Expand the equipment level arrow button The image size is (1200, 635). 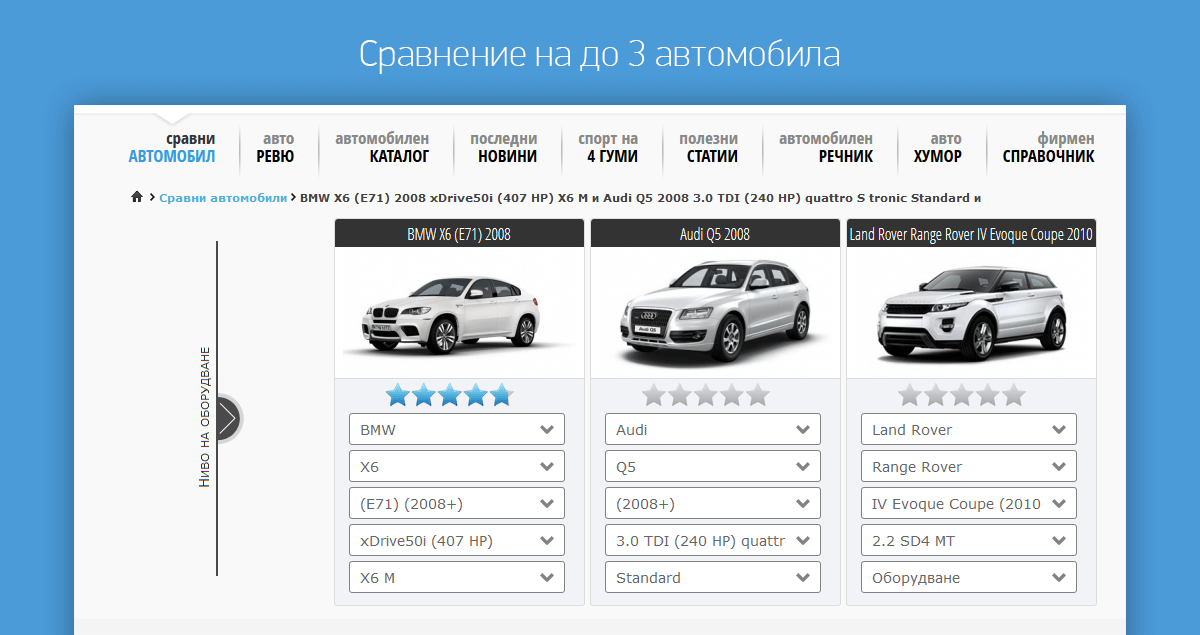[227, 419]
